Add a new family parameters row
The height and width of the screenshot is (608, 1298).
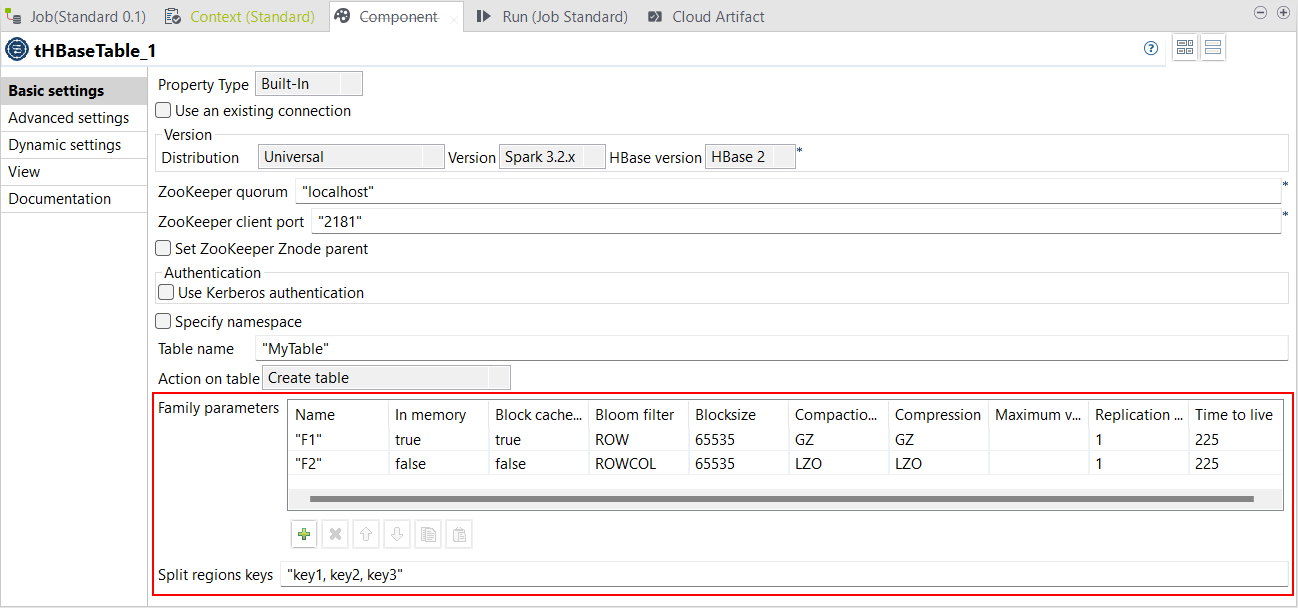click(304, 534)
